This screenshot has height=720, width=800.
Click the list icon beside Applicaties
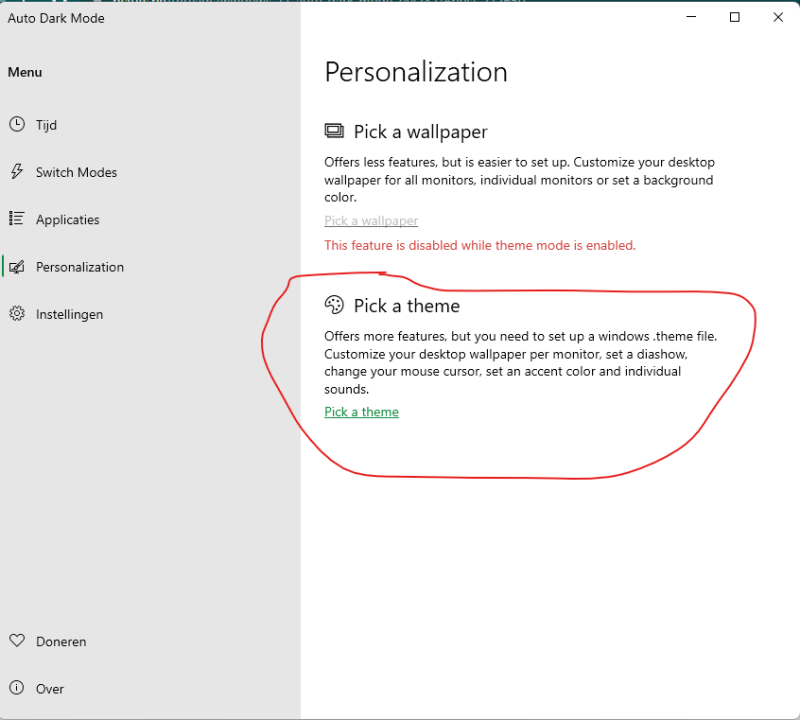coord(17,219)
